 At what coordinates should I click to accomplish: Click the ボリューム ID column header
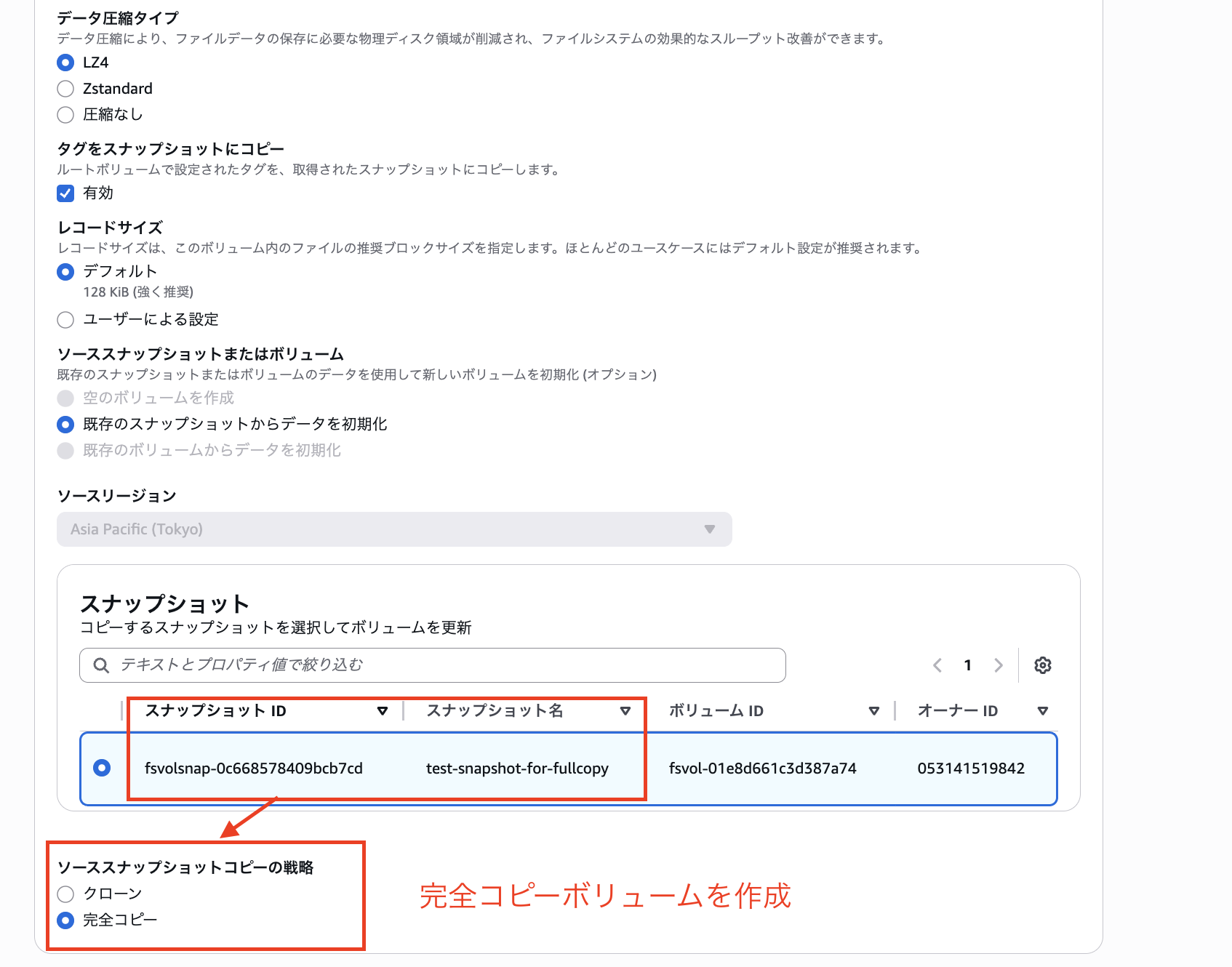(x=716, y=711)
